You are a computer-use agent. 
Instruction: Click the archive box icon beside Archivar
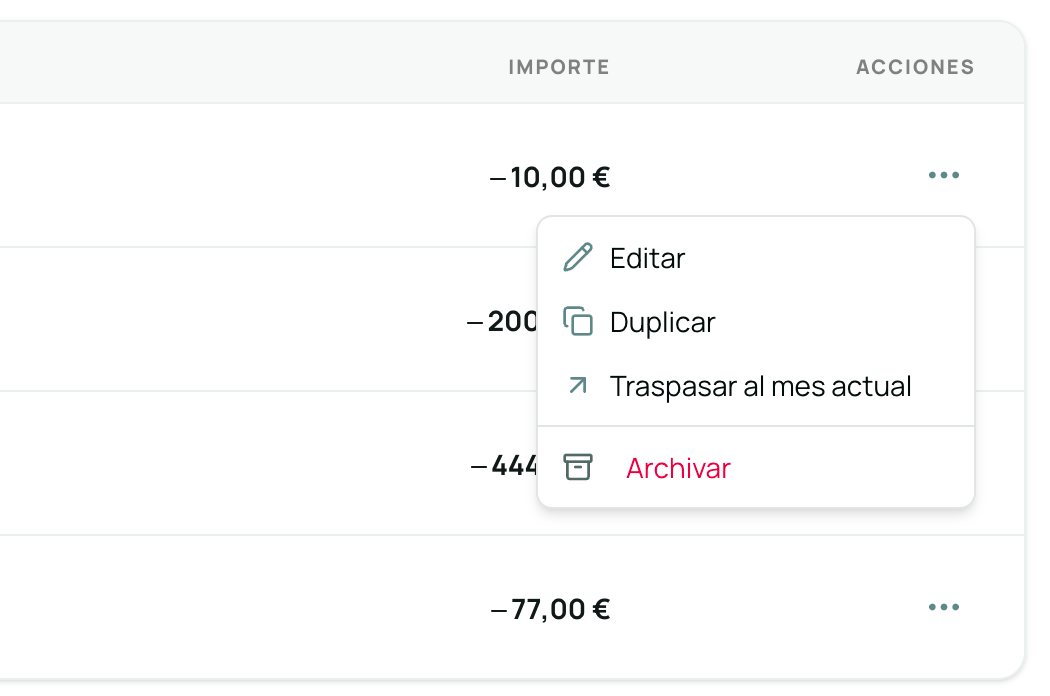[x=577, y=467]
